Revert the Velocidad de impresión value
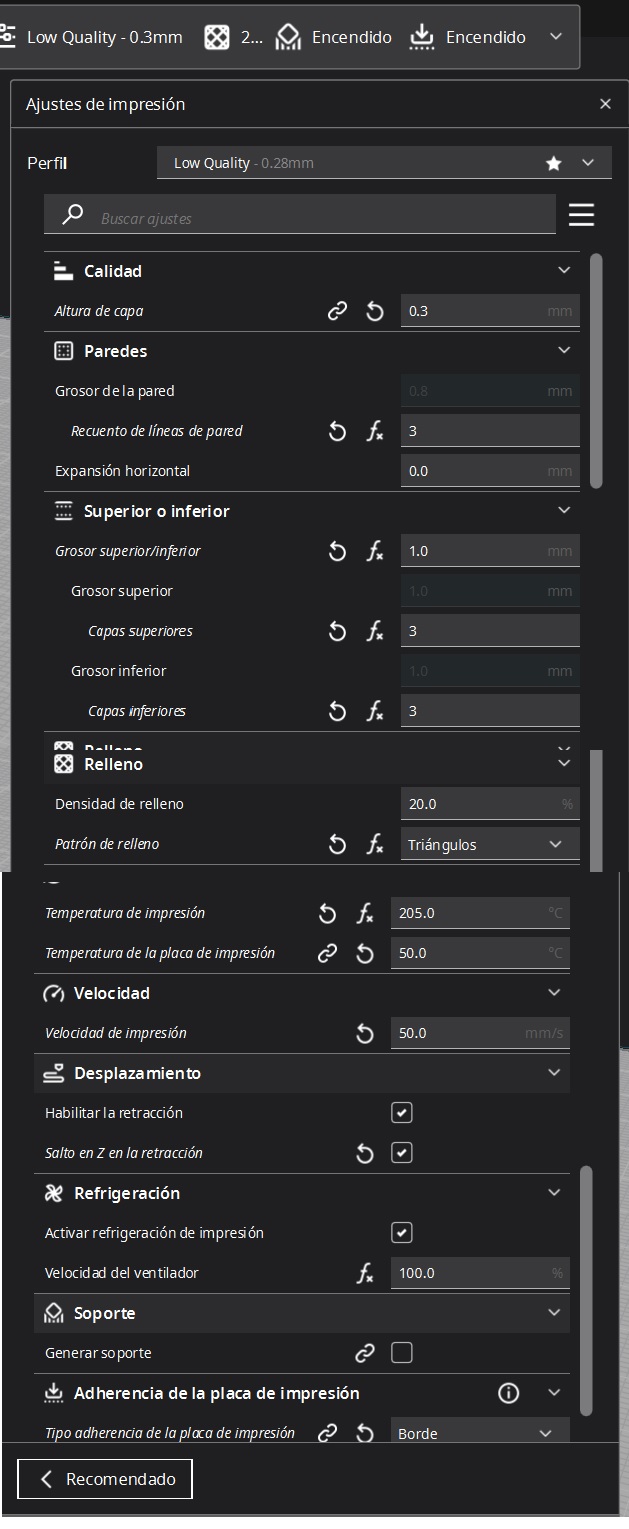 point(365,1033)
